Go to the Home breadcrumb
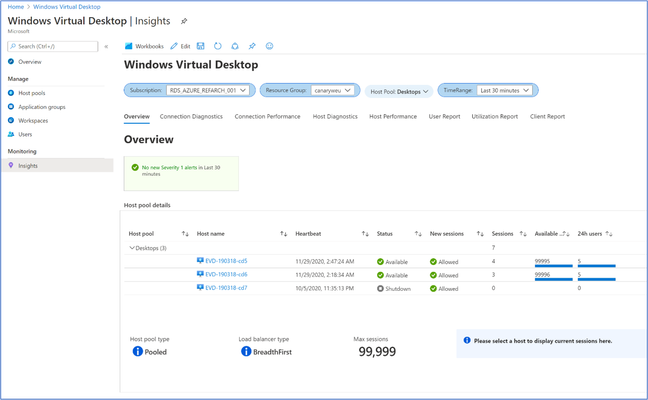This screenshot has height=400, width=648. point(16,7)
